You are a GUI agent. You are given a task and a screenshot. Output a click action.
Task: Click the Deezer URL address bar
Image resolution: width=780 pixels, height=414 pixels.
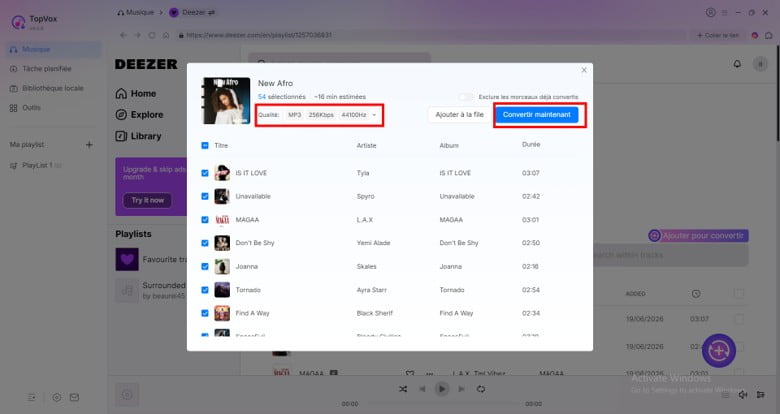pyautogui.click(x=430, y=35)
